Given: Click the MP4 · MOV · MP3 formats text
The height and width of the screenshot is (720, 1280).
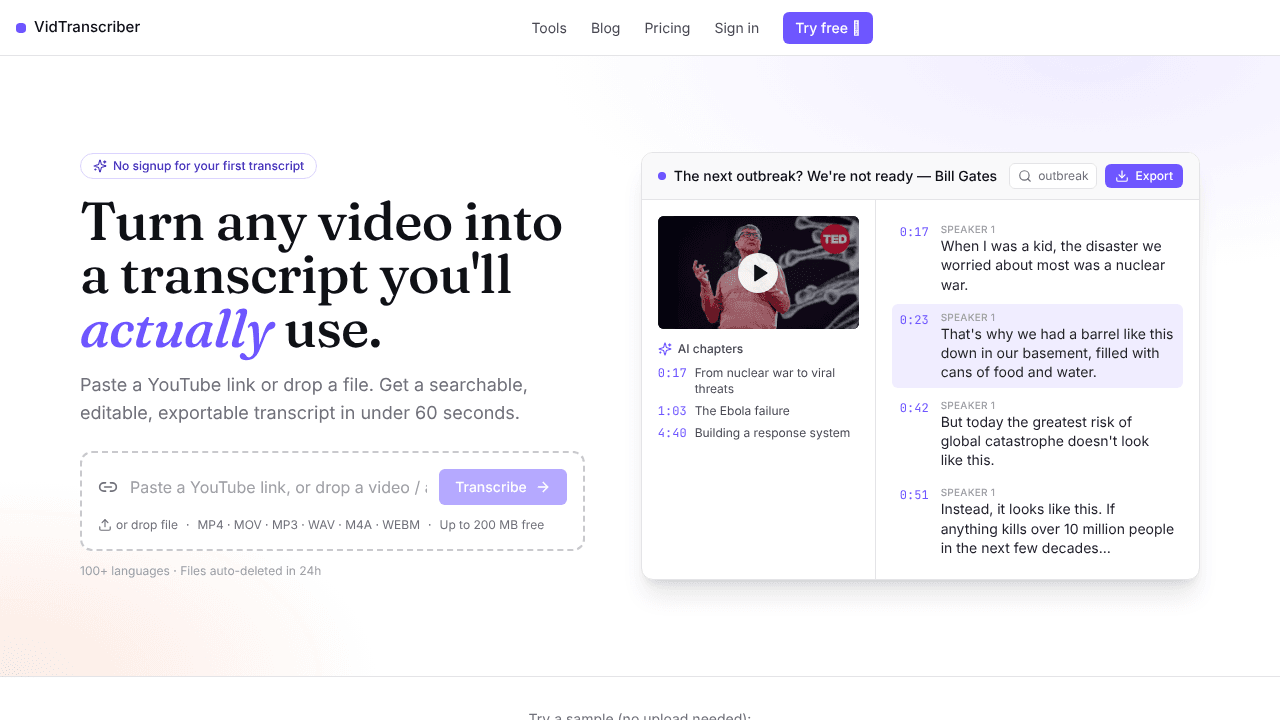Looking at the screenshot, I should point(308,525).
